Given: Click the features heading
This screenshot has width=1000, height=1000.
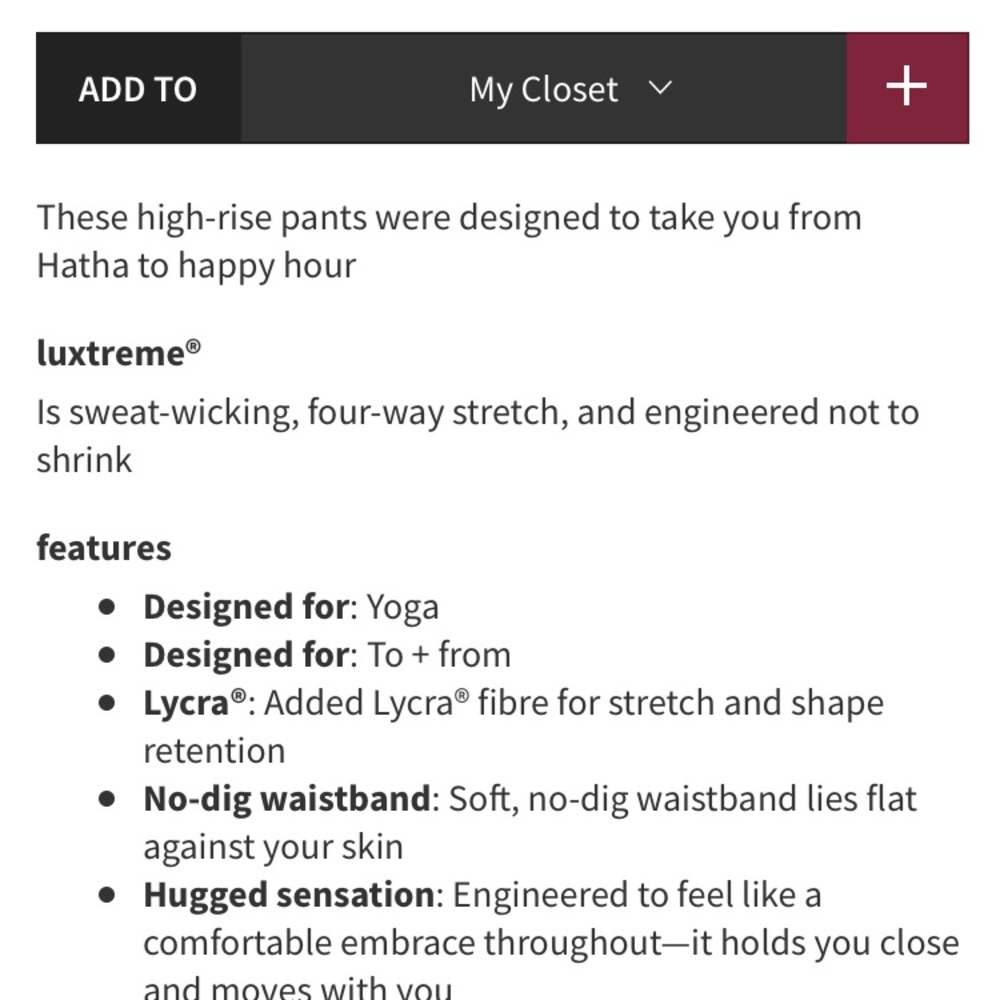Looking at the screenshot, I should (x=104, y=548).
